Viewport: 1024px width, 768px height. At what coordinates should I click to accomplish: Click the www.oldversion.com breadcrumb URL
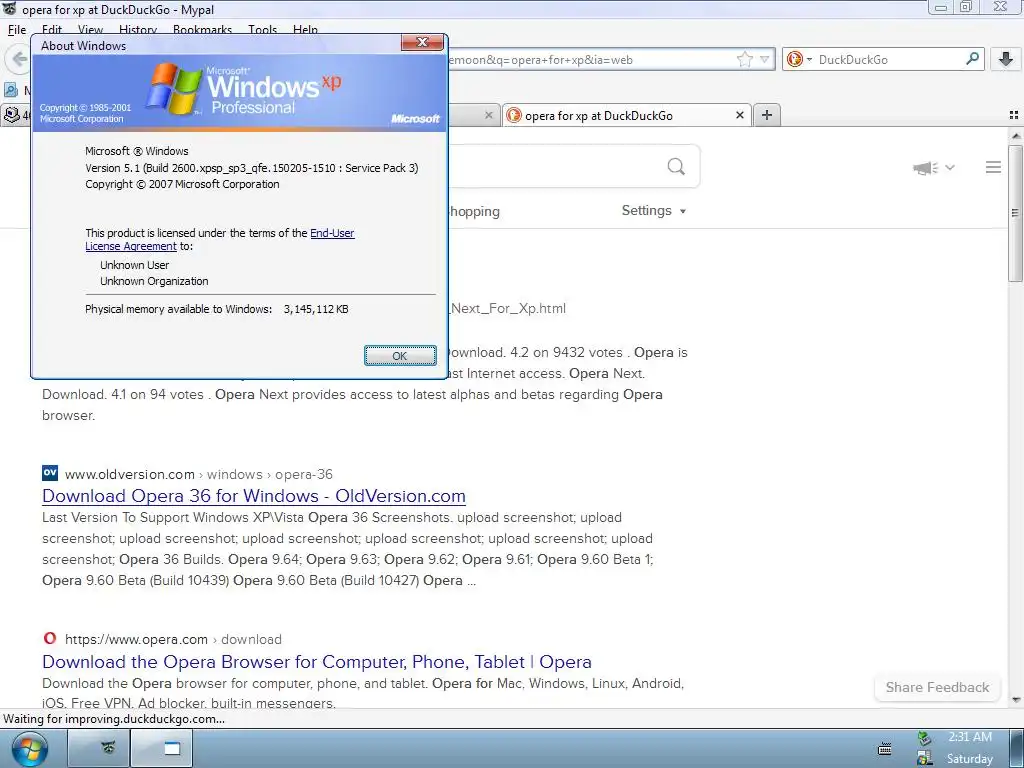[x=129, y=474]
